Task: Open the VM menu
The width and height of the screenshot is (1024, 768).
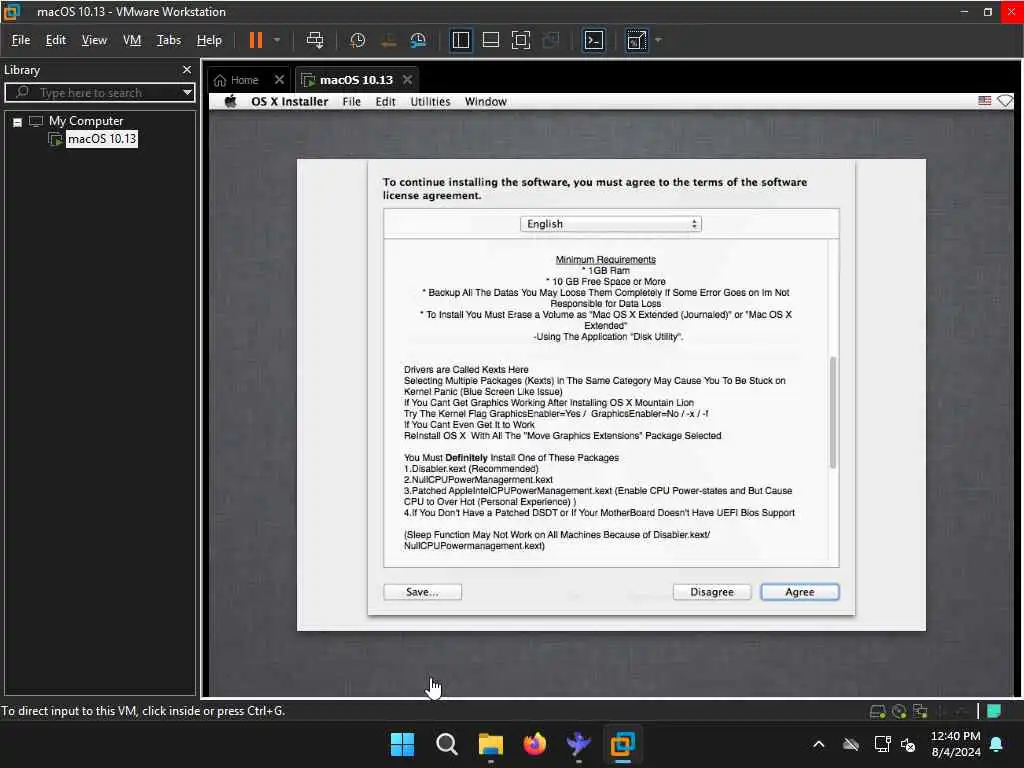Action: [x=132, y=40]
